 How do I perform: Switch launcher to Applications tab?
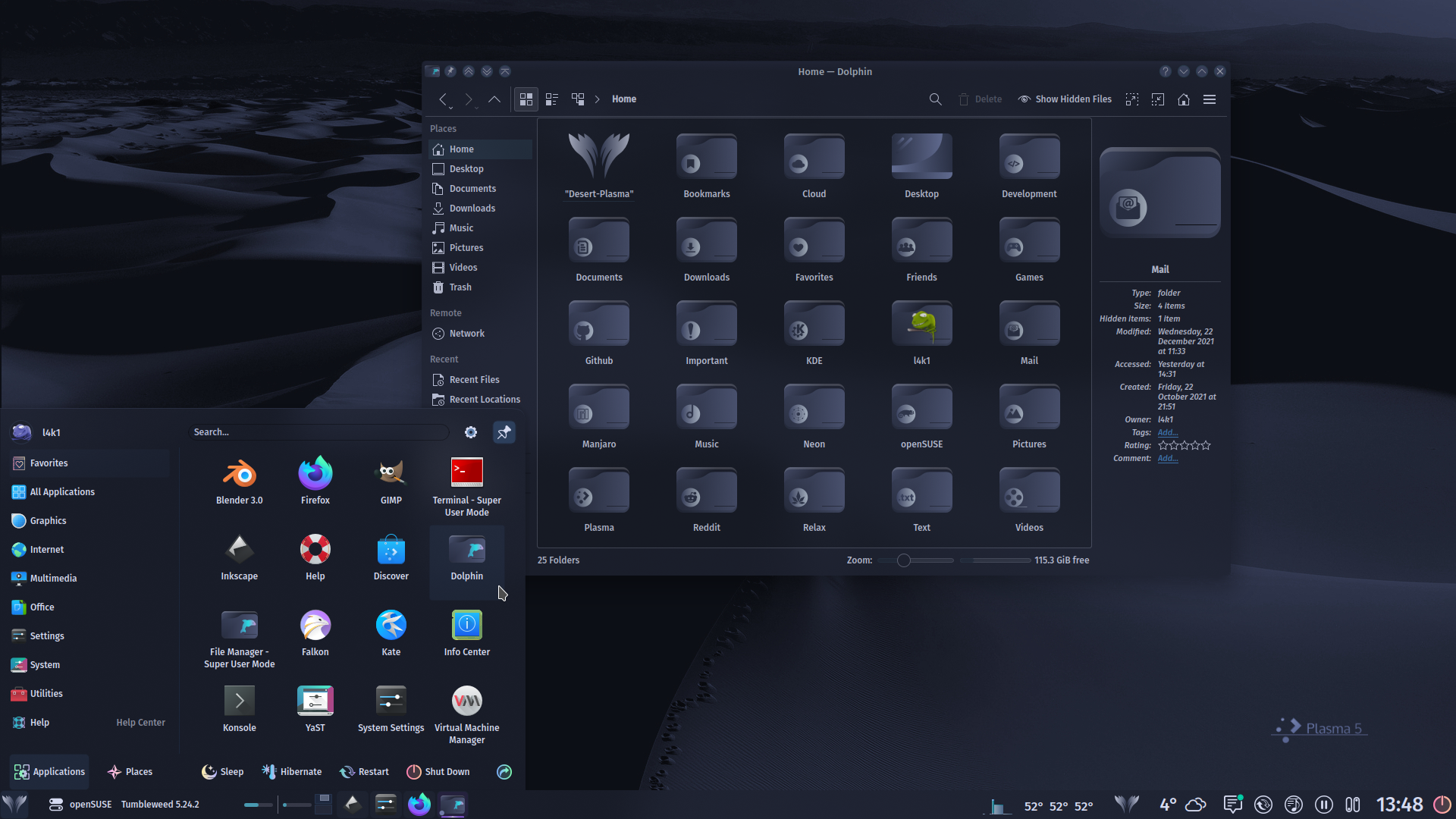[49, 772]
